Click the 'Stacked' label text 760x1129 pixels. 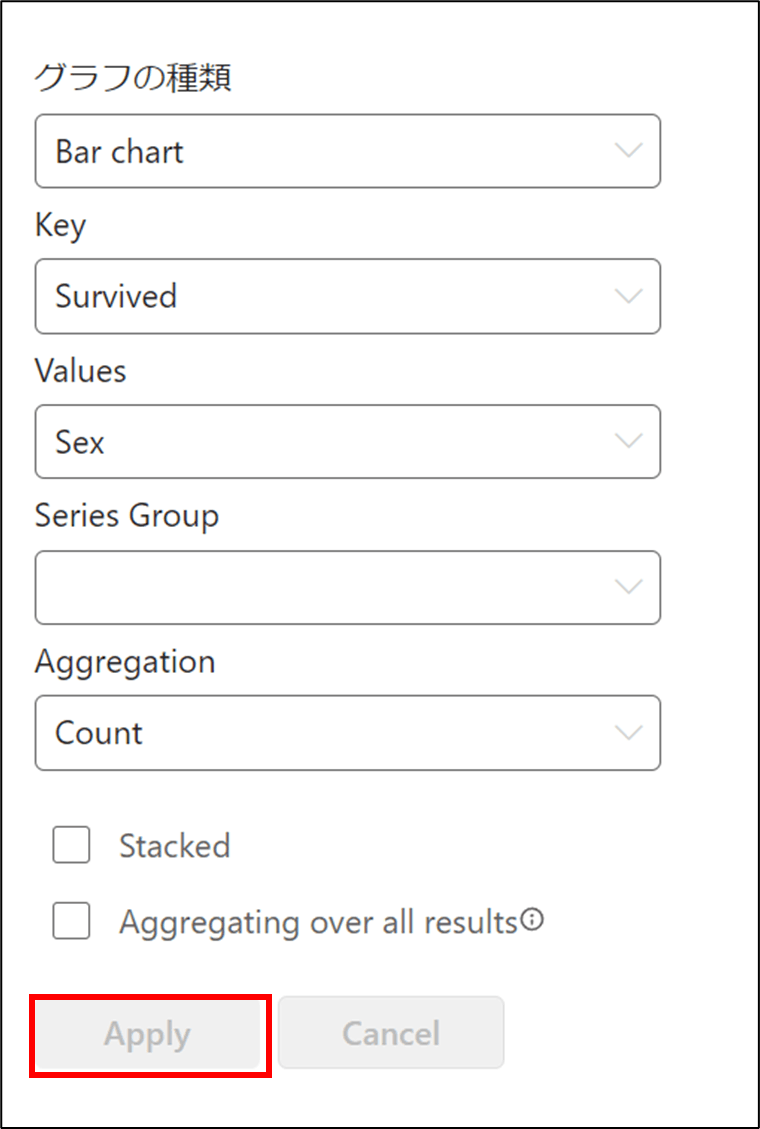point(174,846)
